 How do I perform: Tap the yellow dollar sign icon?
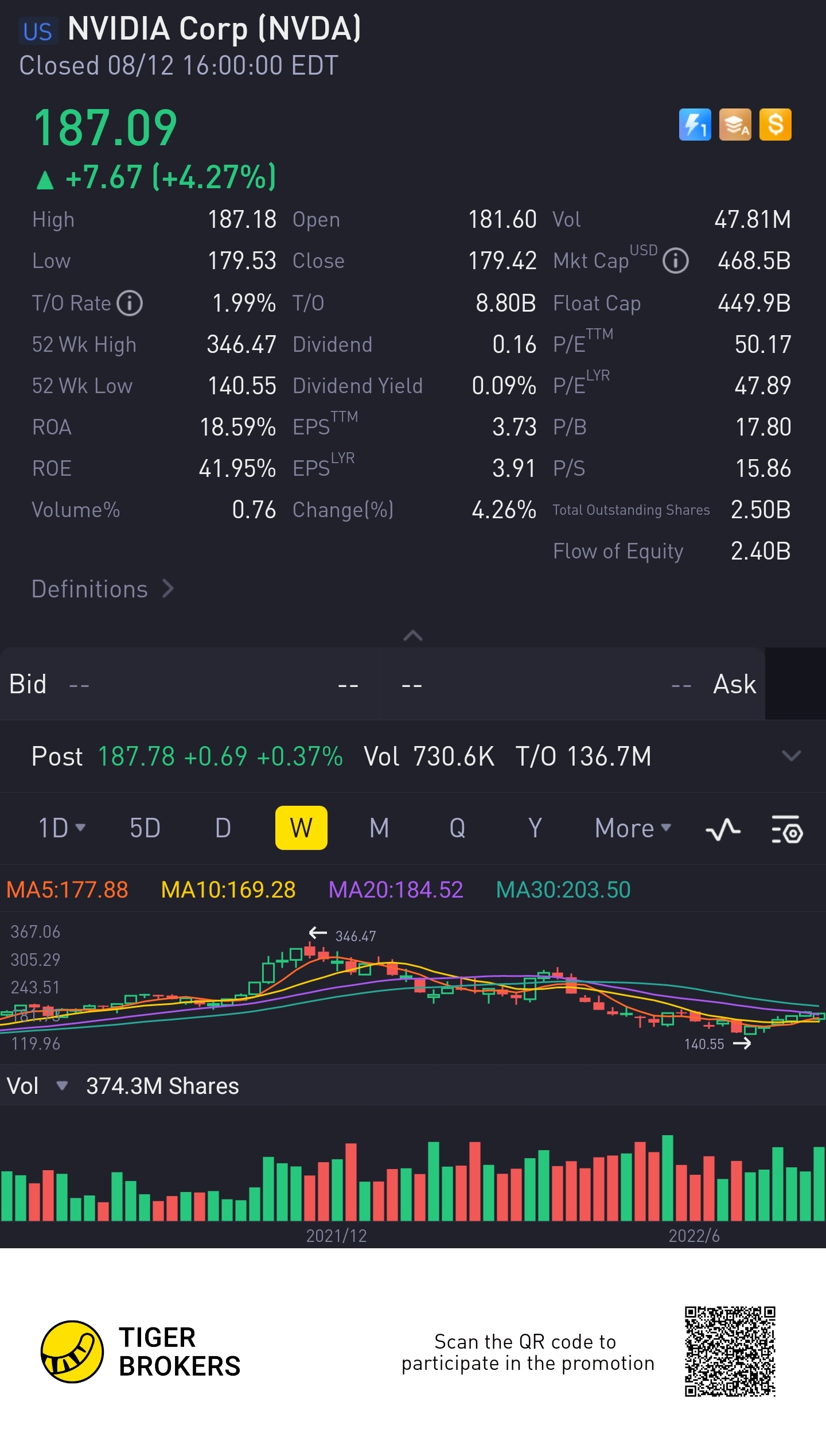coord(775,125)
